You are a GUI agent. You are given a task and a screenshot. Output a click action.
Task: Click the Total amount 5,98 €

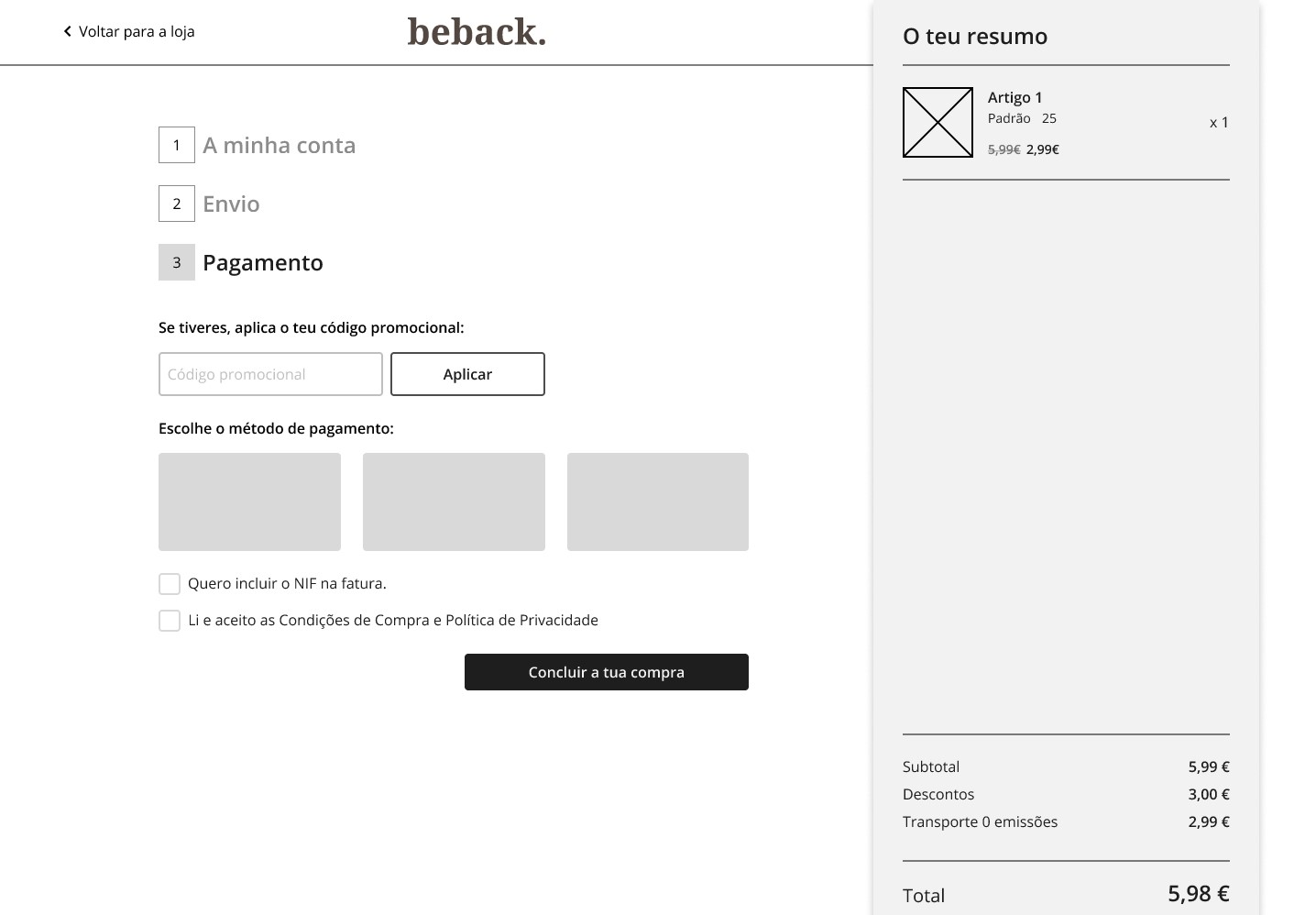[x=1198, y=894]
